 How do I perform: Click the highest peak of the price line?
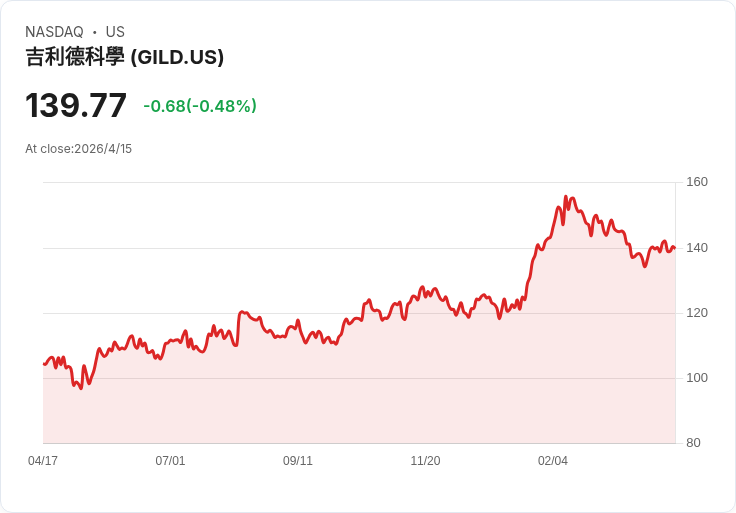pyautogui.click(x=566, y=197)
